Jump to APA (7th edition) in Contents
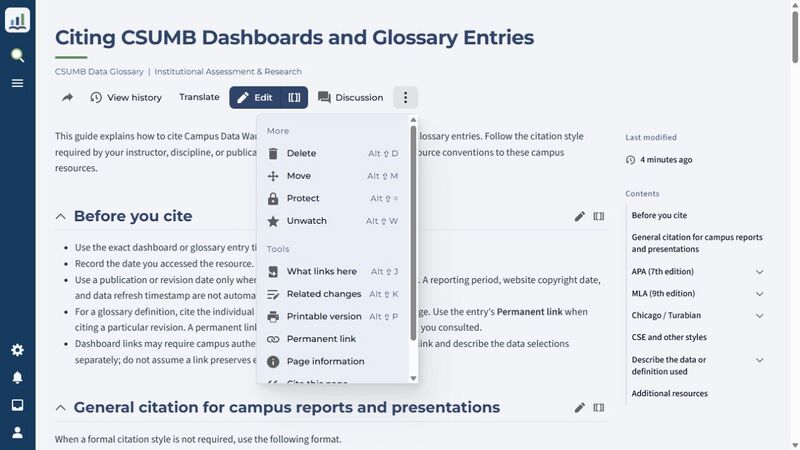This screenshot has width=800, height=450. coord(662,271)
